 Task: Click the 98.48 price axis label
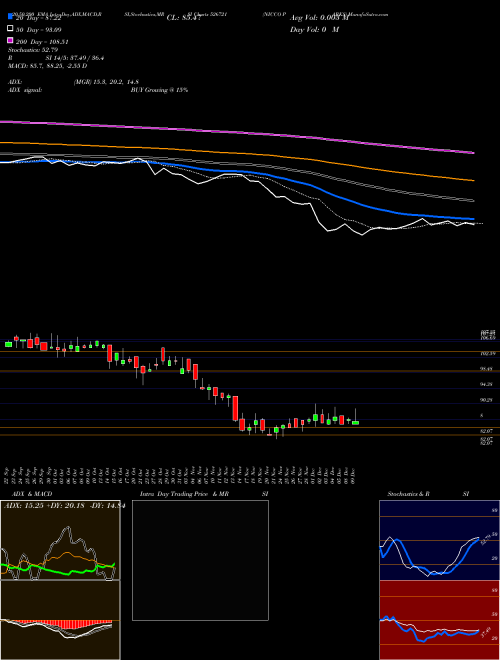[x=487, y=369]
